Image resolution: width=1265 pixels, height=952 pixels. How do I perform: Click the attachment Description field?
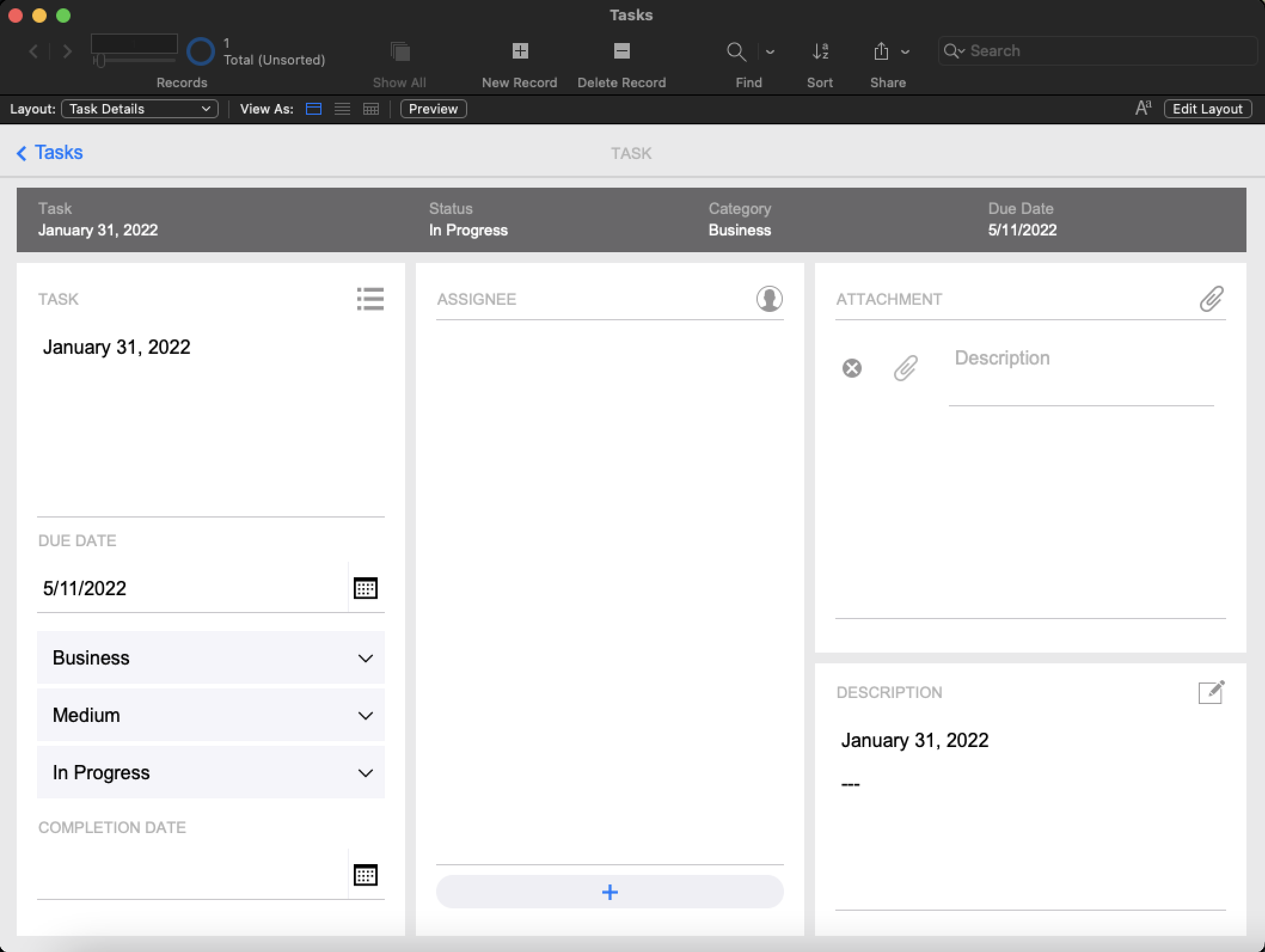pyautogui.click(x=1082, y=369)
